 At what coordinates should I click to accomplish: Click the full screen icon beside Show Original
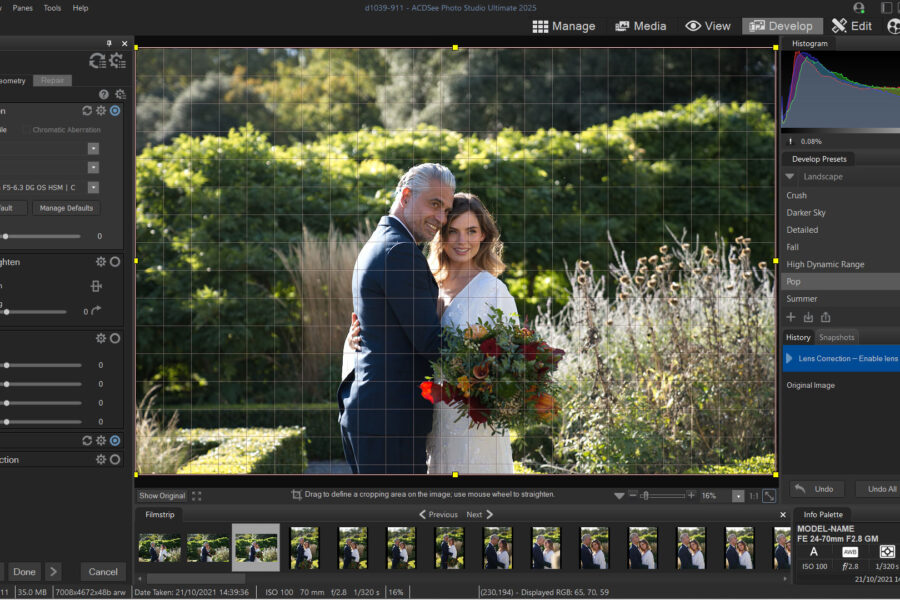(x=197, y=496)
